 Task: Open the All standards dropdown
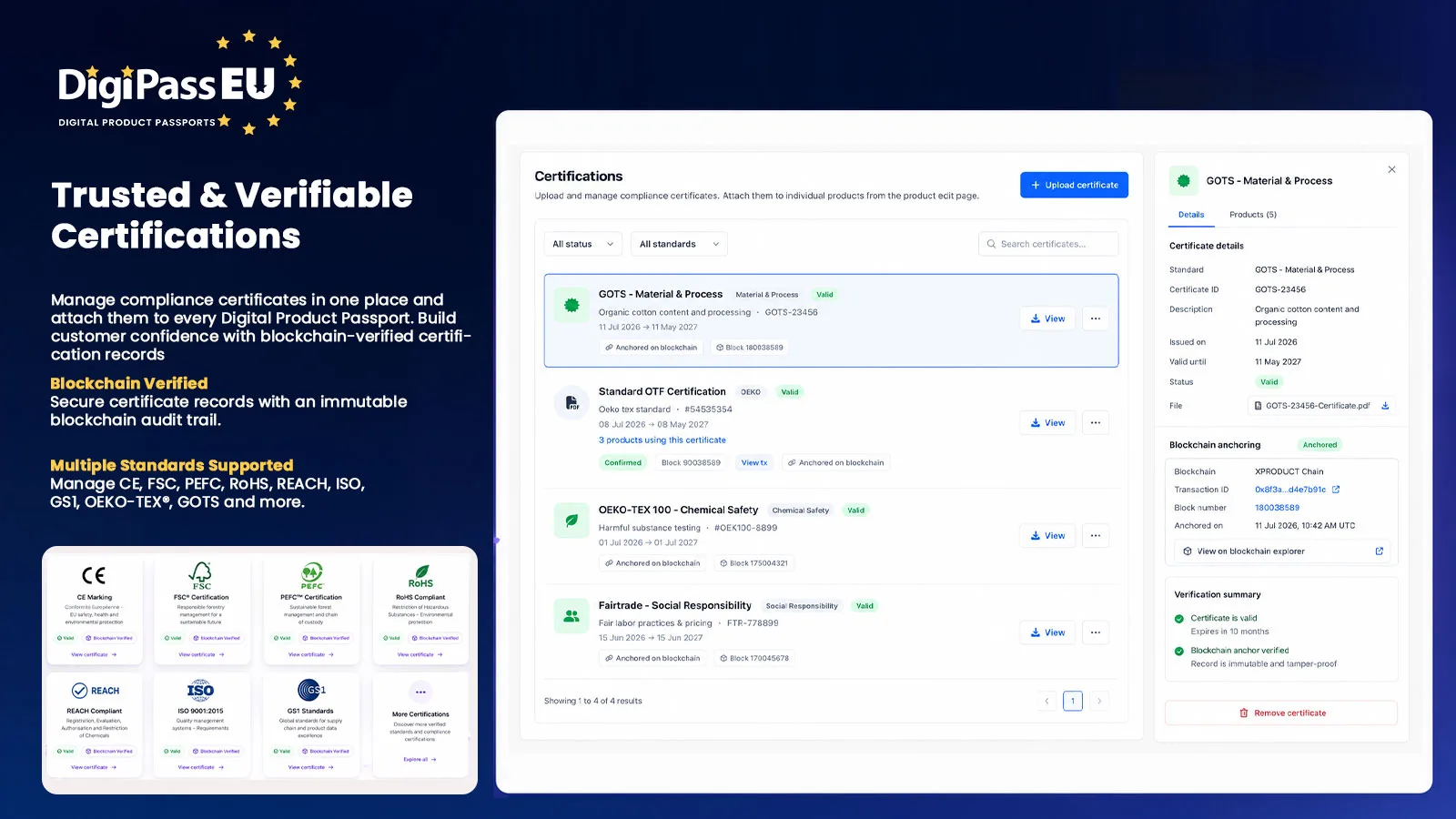(679, 244)
